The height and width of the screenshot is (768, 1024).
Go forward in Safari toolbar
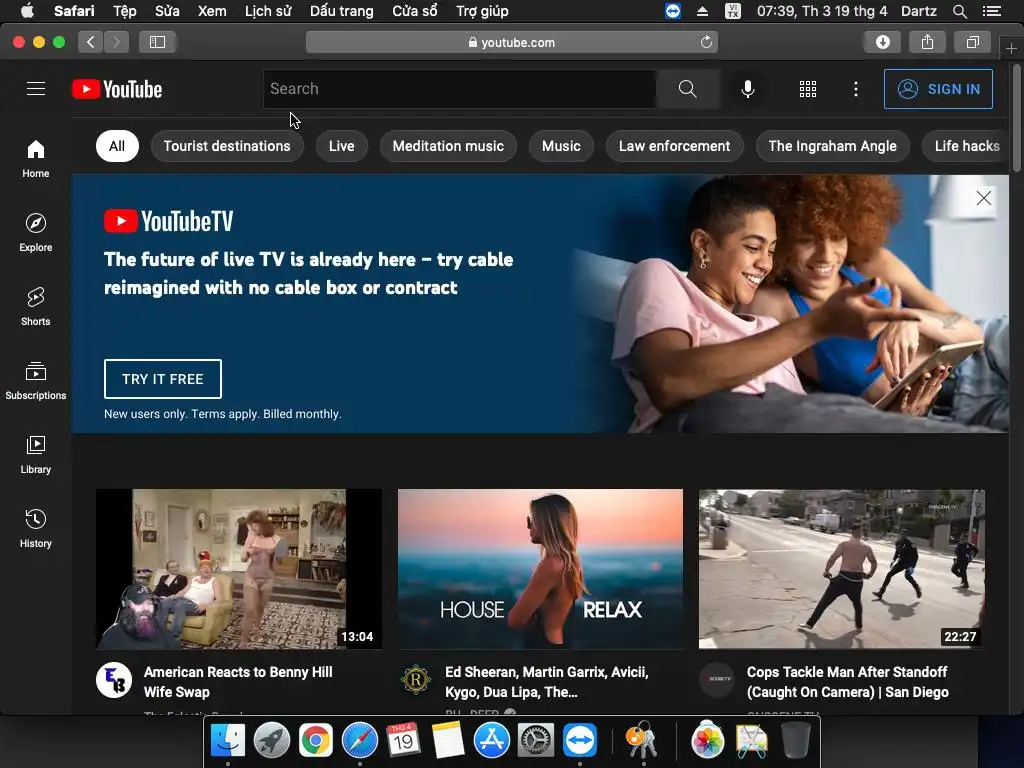click(116, 42)
